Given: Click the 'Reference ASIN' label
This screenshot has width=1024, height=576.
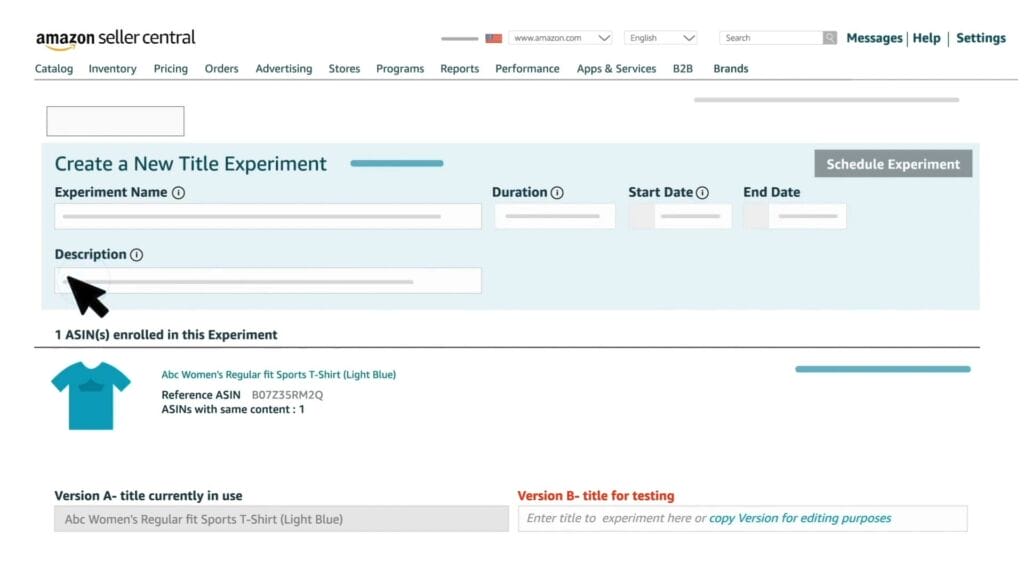Looking at the screenshot, I should click(x=200, y=395).
